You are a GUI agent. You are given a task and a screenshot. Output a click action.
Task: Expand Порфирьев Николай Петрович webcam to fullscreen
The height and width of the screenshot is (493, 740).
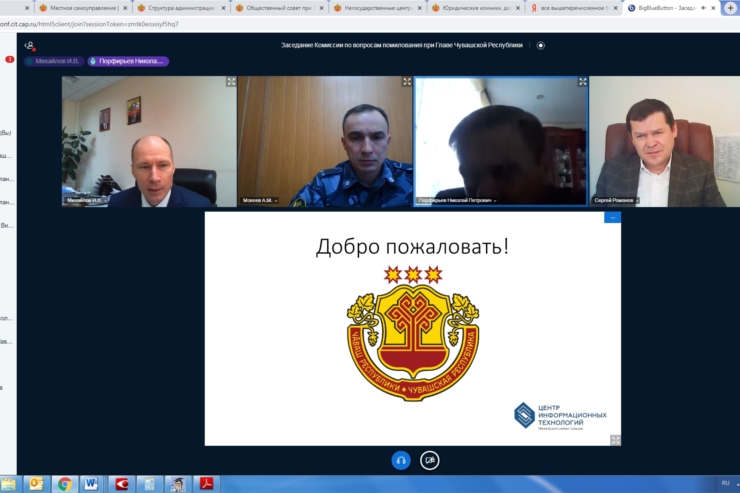coord(583,82)
